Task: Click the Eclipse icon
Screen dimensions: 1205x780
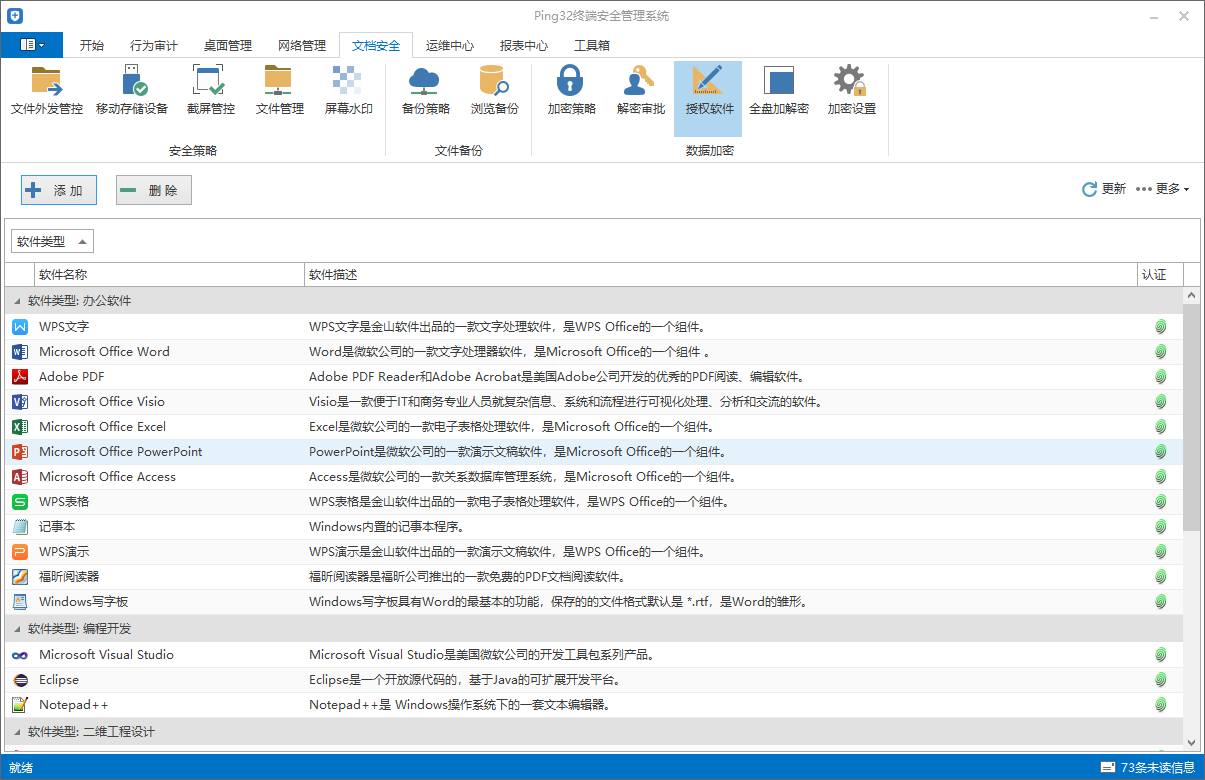Action: point(19,680)
